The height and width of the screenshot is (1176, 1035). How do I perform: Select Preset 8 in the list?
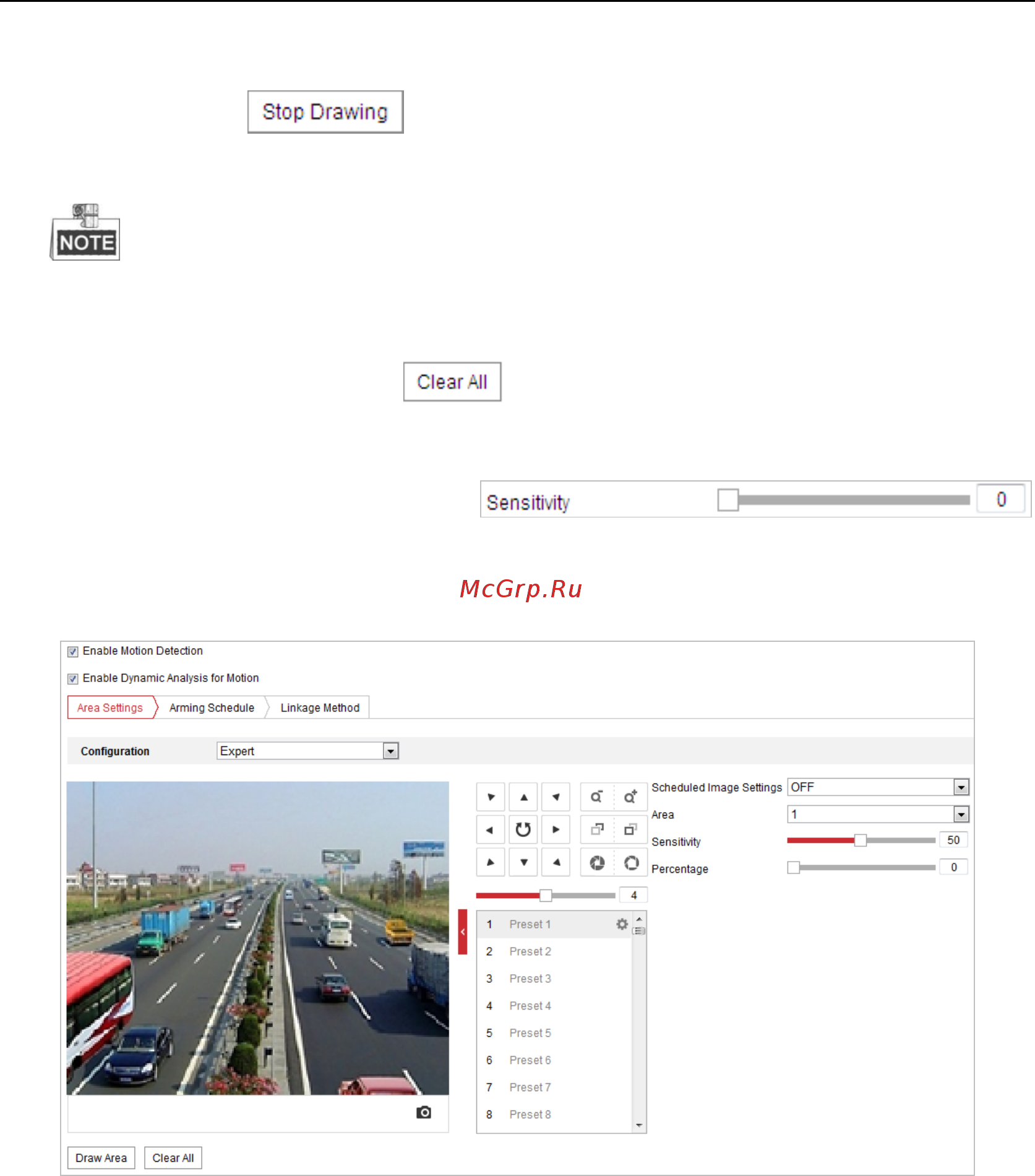click(x=554, y=1115)
